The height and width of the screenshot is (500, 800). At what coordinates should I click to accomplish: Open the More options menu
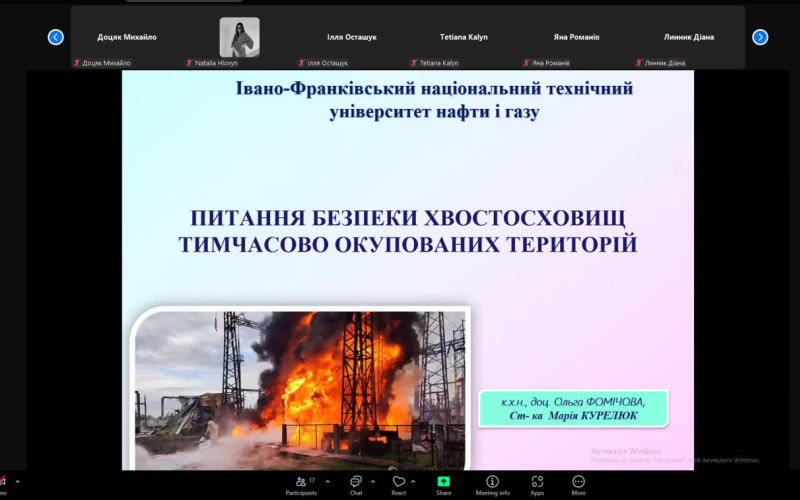(578, 486)
